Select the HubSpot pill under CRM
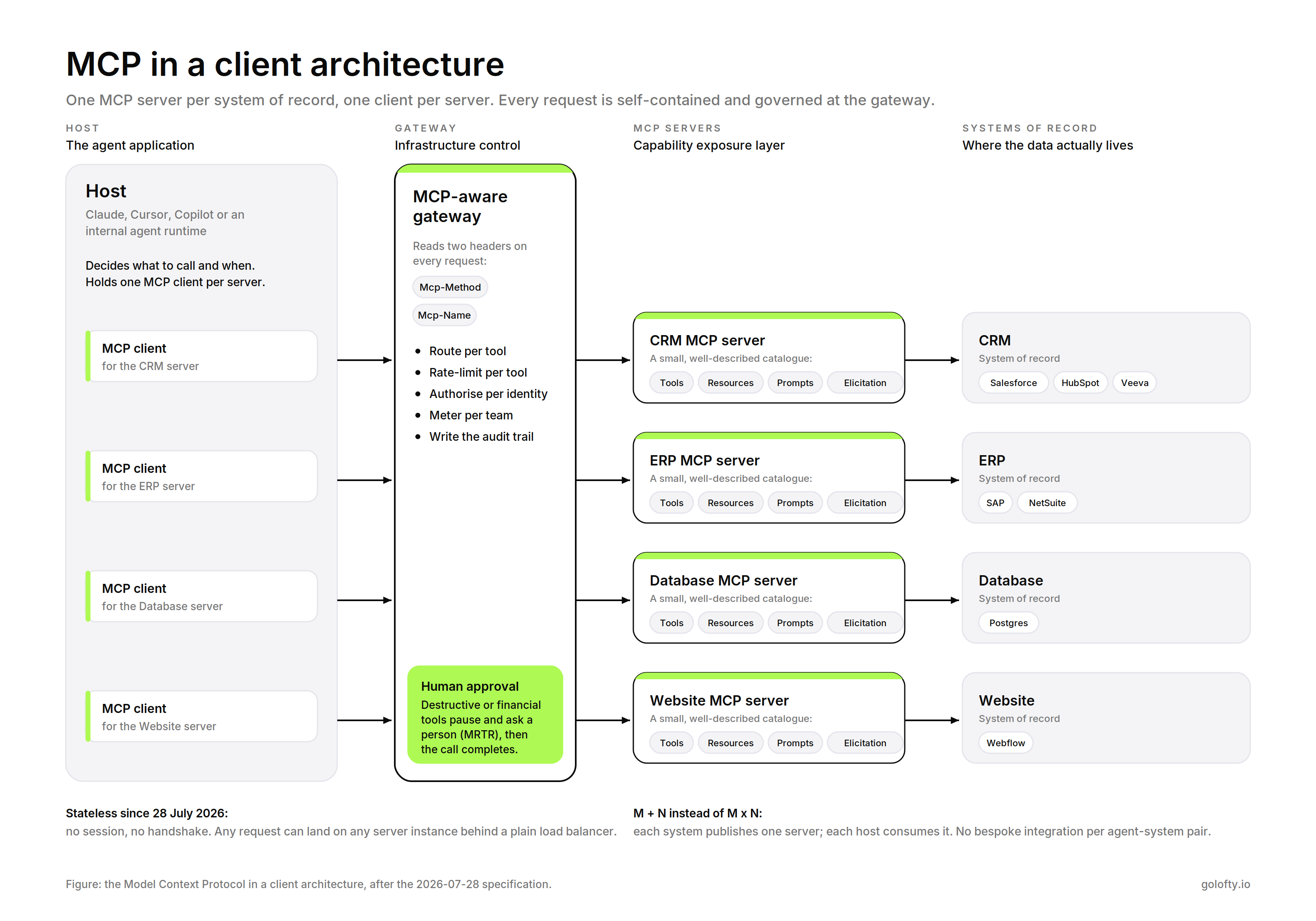 [1080, 383]
